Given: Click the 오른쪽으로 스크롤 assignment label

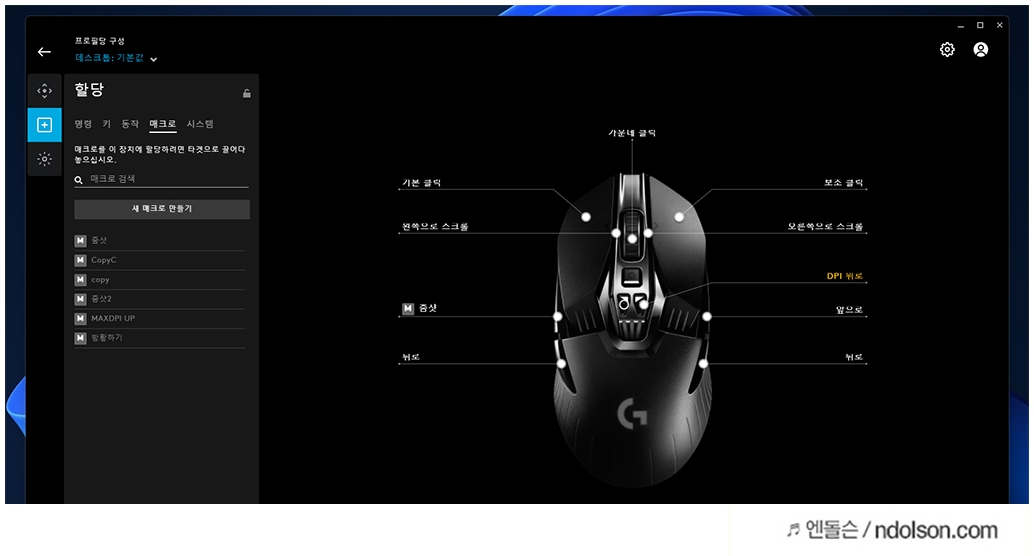Looking at the screenshot, I should click(x=825, y=226).
